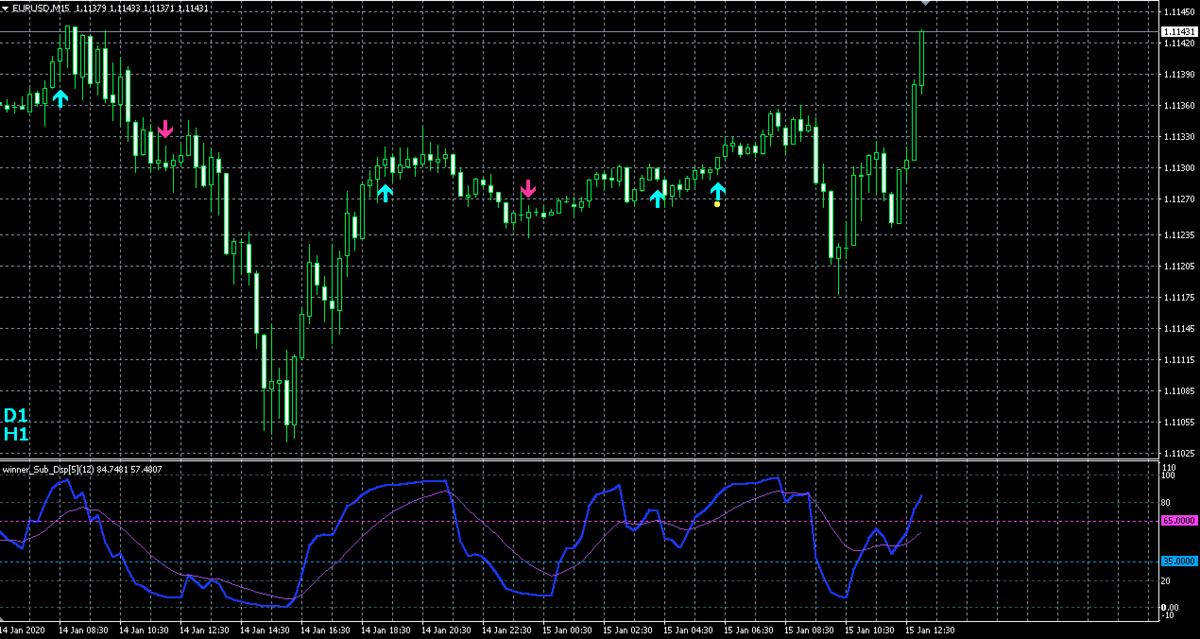This screenshot has width=1200, height=639.
Task: Click the yellow dot marker on the chart
Action: [x=717, y=204]
